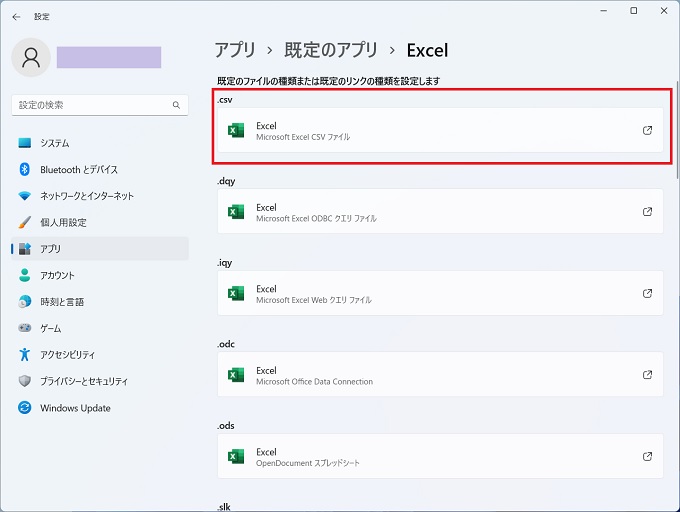Click the search magnifier icon
The width and height of the screenshot is (680, 512).
(x=176, y=105)
